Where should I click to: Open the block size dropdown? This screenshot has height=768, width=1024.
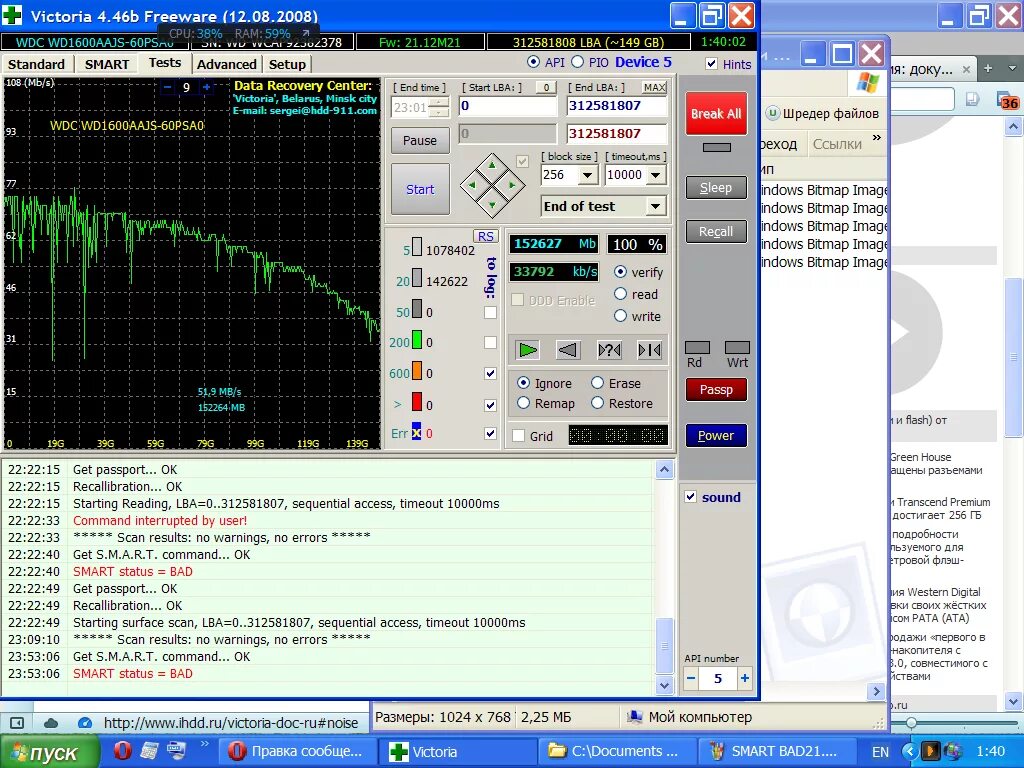pyautogui.click(x=587, y=175)
